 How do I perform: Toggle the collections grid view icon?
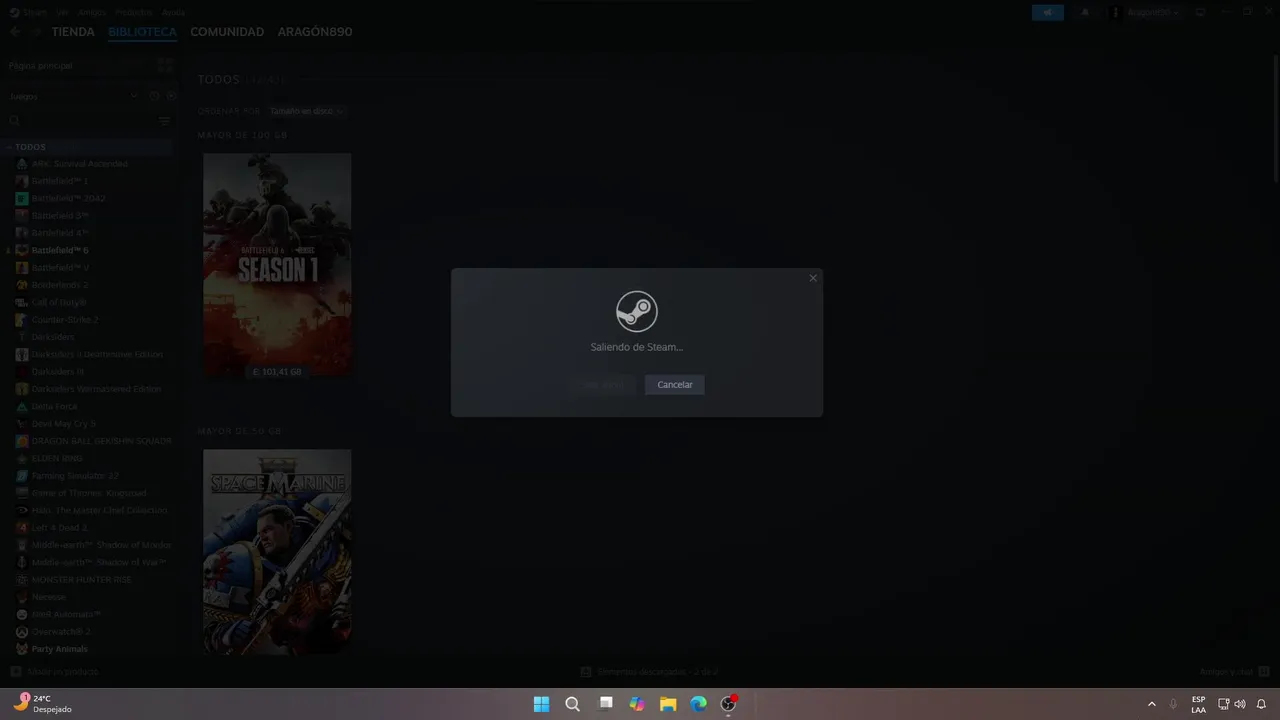[165, 65]
